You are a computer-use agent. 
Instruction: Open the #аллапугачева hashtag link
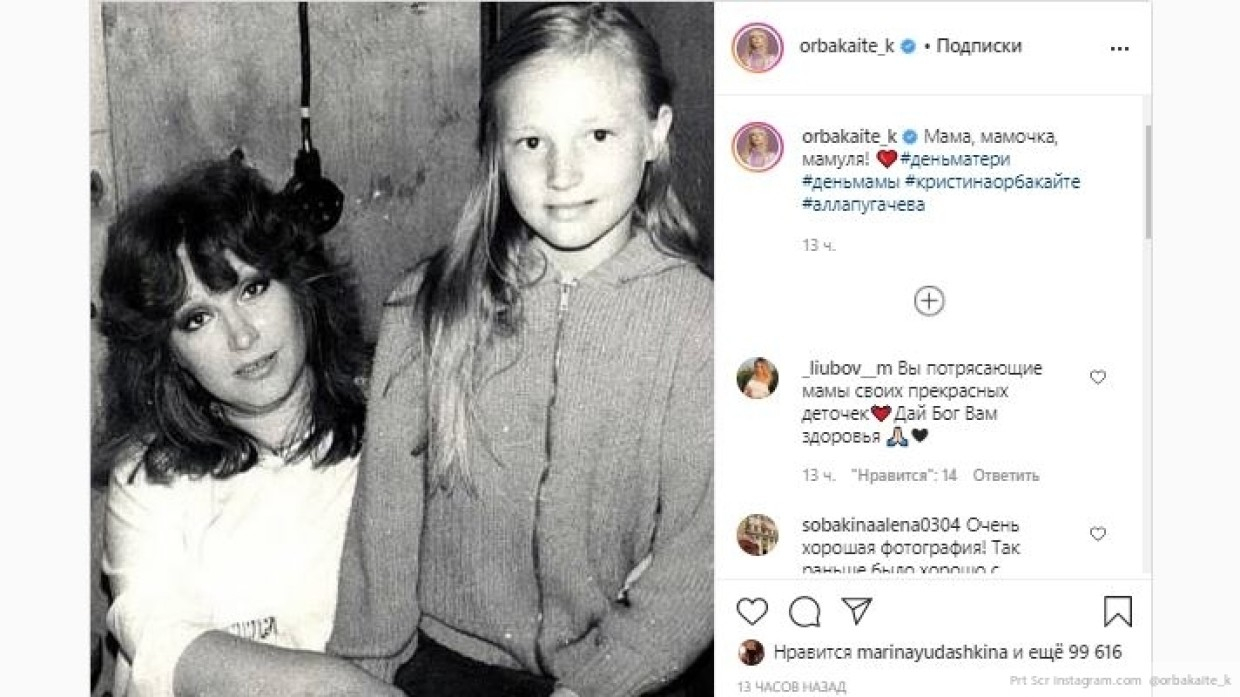pos(863,205)
